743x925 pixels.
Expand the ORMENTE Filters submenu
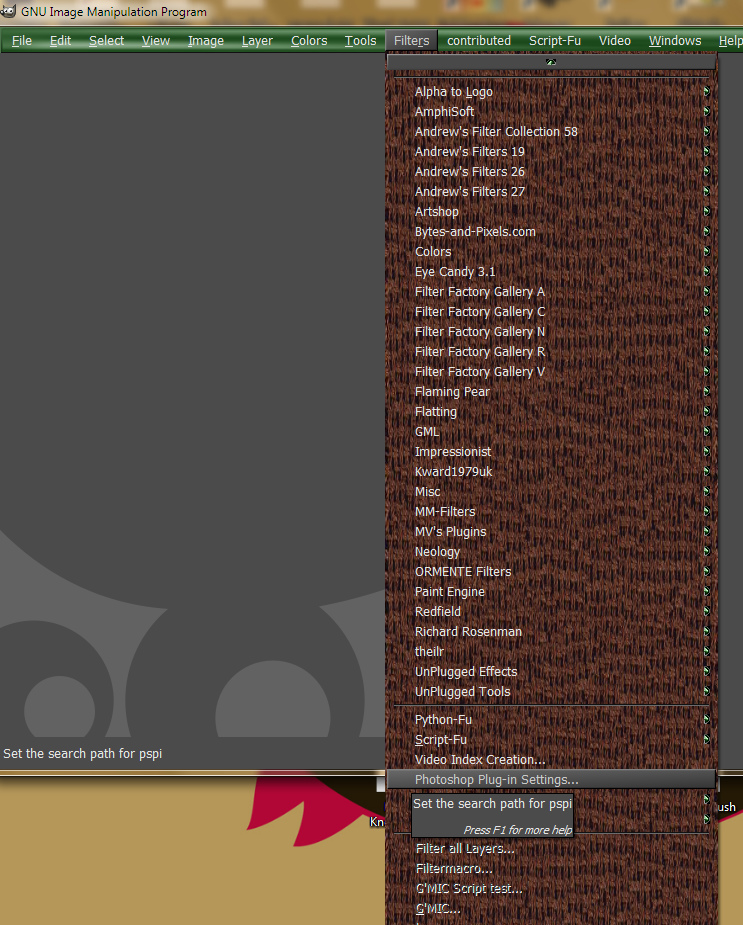coord(551,572)
